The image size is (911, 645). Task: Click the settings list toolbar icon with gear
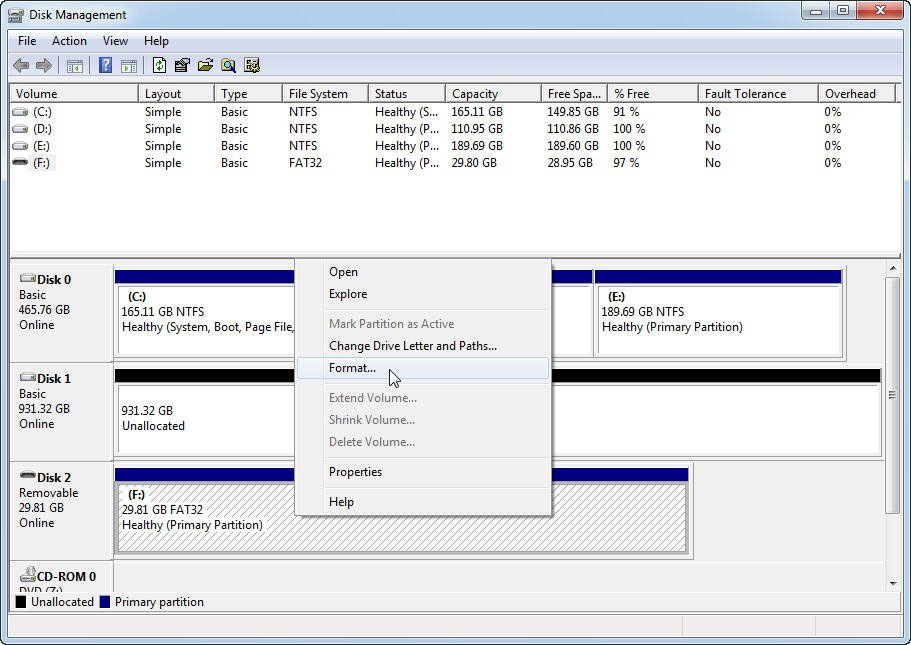tap(252, 65)
